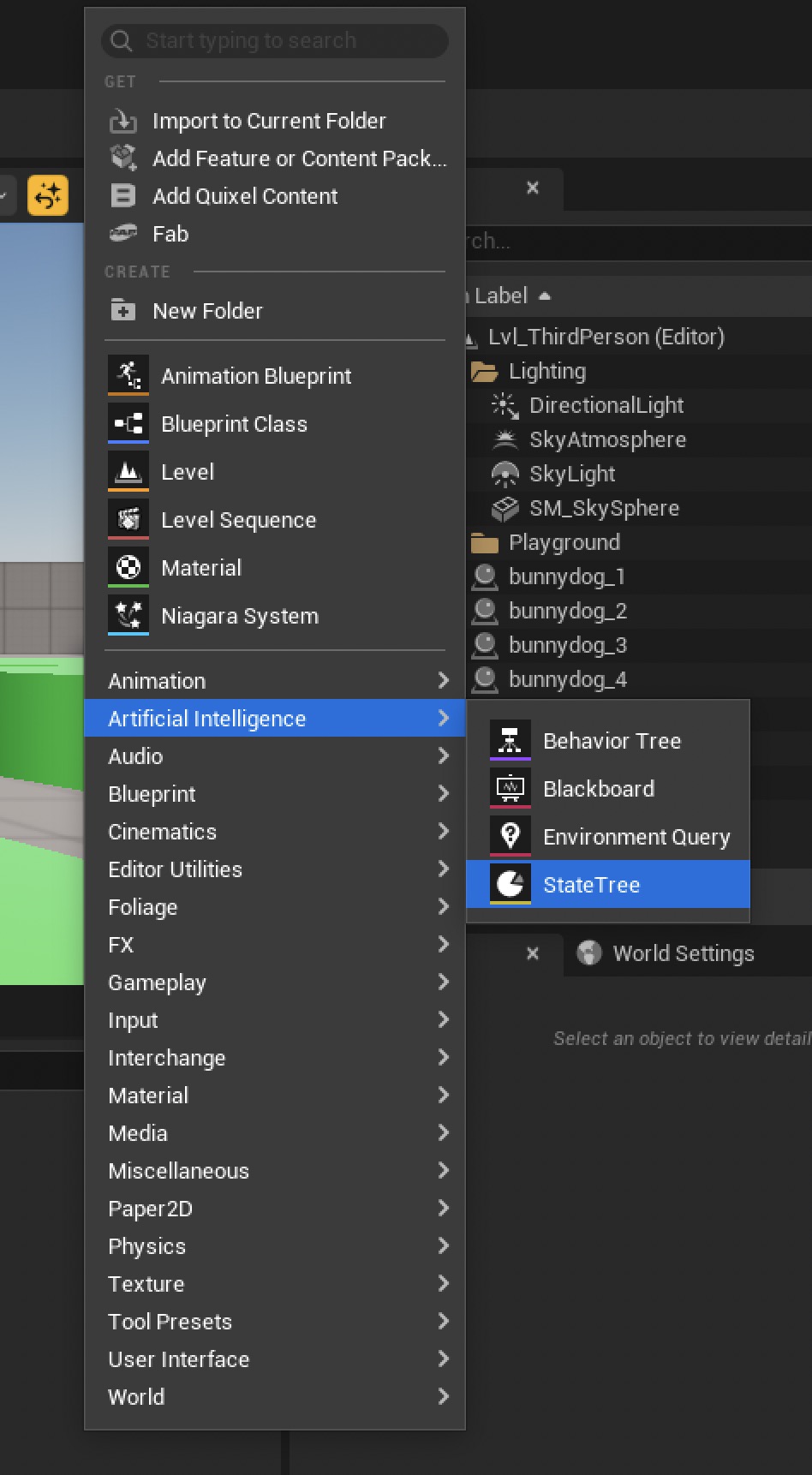The width and height of the screenshot is (812, 1475).
Task: Switch to the World Settings tab
Action: (683, 953)
